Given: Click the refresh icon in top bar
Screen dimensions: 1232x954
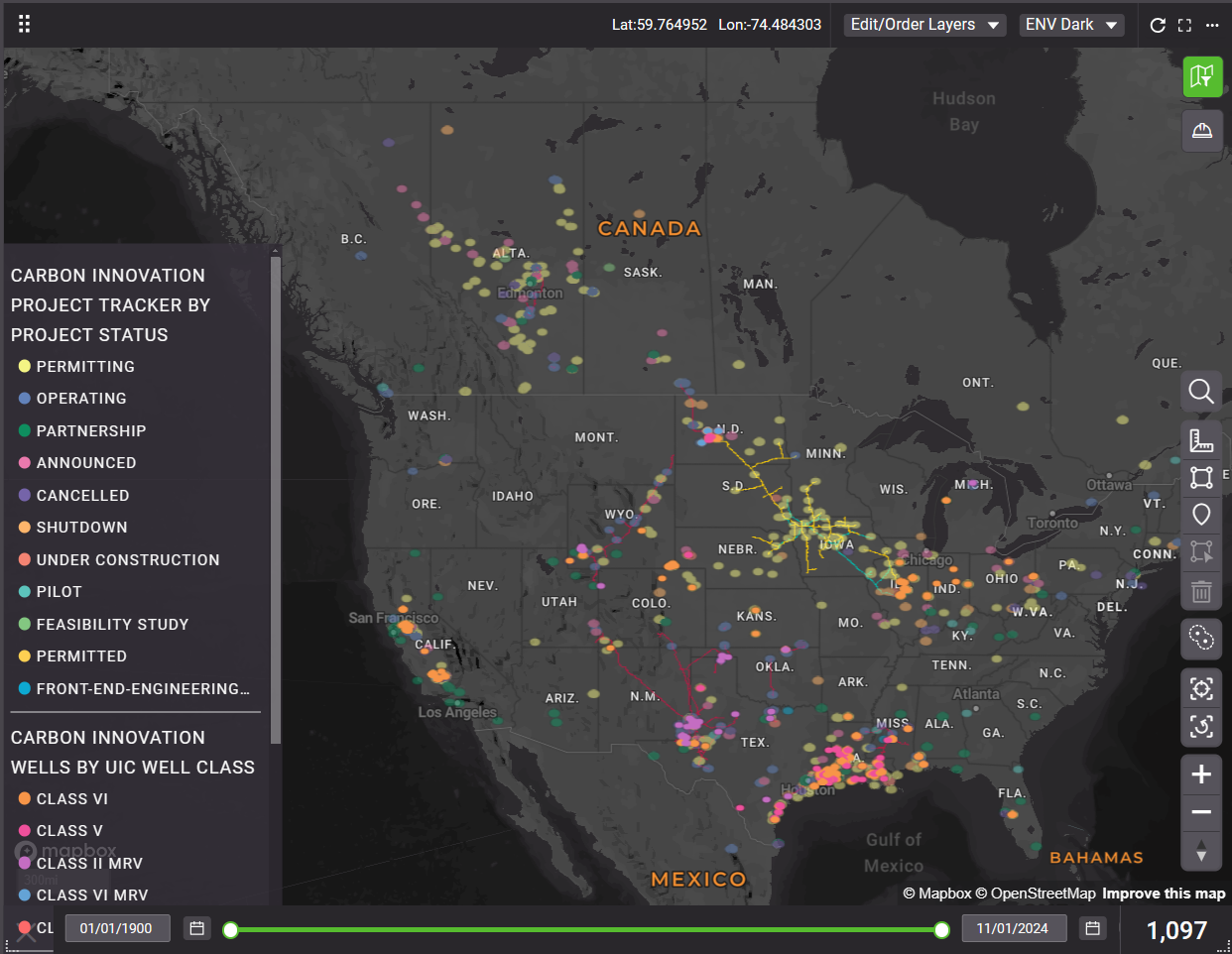Looking at the screenshot, I should (1157, 25).
